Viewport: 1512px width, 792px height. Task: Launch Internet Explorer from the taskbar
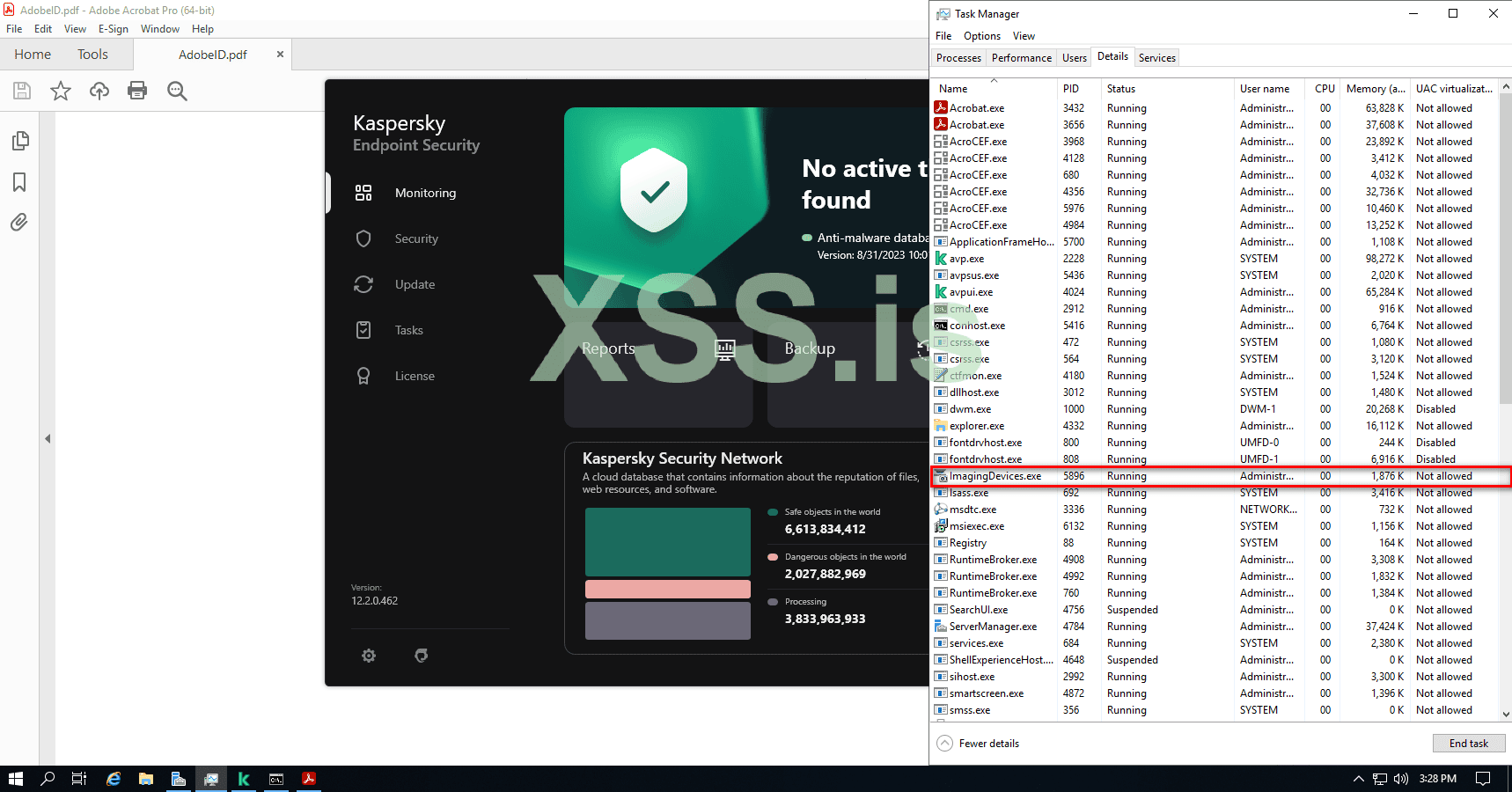pos(114,779)
